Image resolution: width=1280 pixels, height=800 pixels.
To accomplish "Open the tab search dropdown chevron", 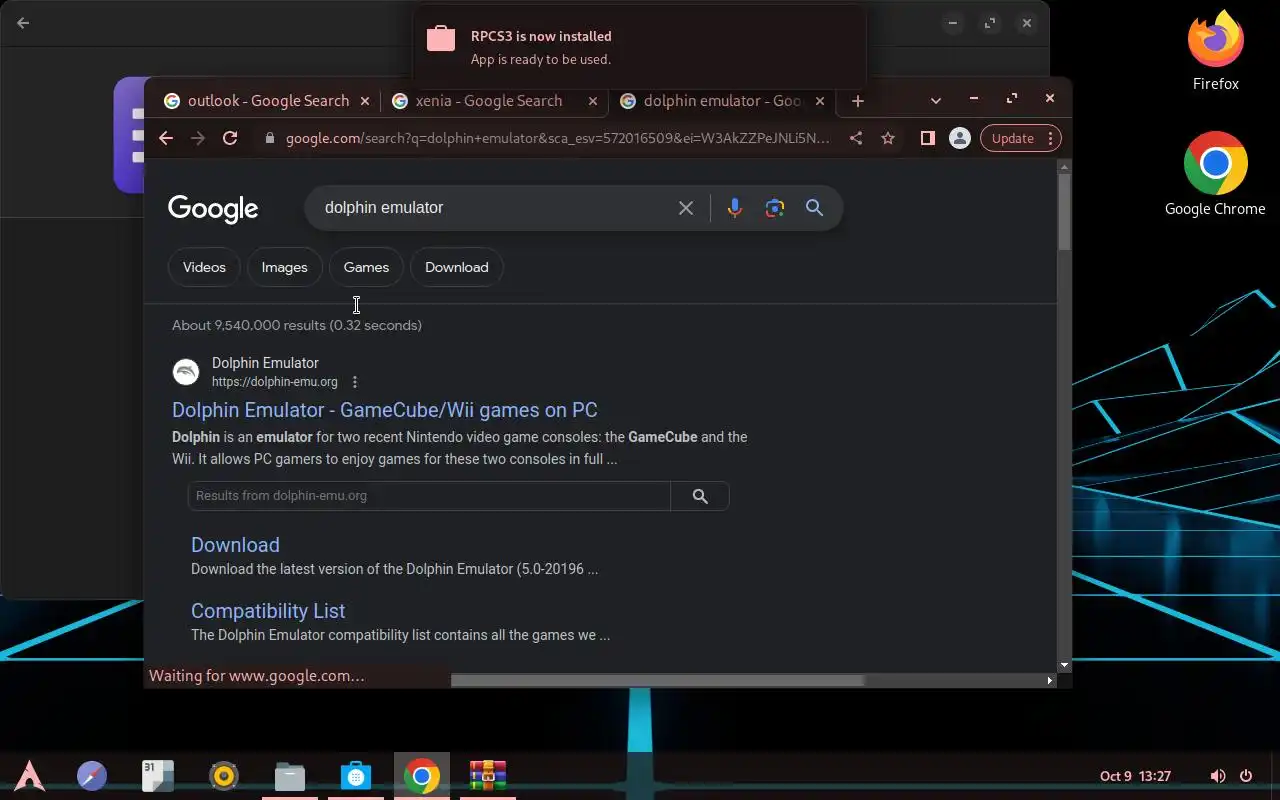I will (936, 100).
